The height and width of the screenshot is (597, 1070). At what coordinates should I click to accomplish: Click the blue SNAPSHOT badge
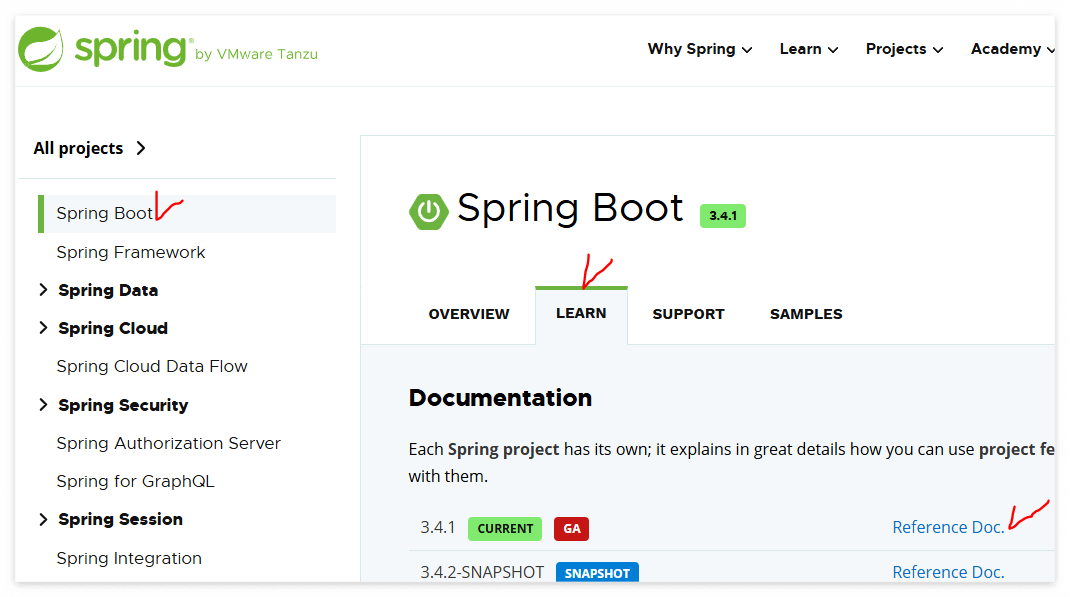[x=597, y=572]
